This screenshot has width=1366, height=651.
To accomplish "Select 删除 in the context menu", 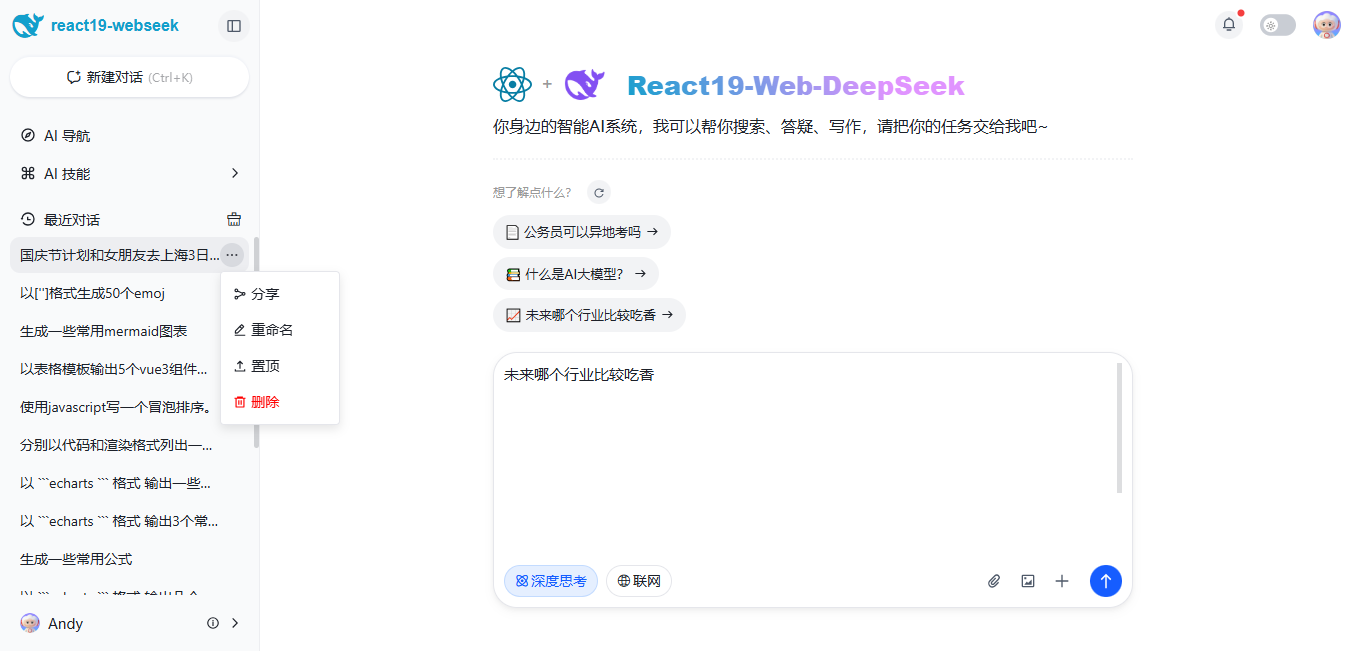I will [280, 402].
